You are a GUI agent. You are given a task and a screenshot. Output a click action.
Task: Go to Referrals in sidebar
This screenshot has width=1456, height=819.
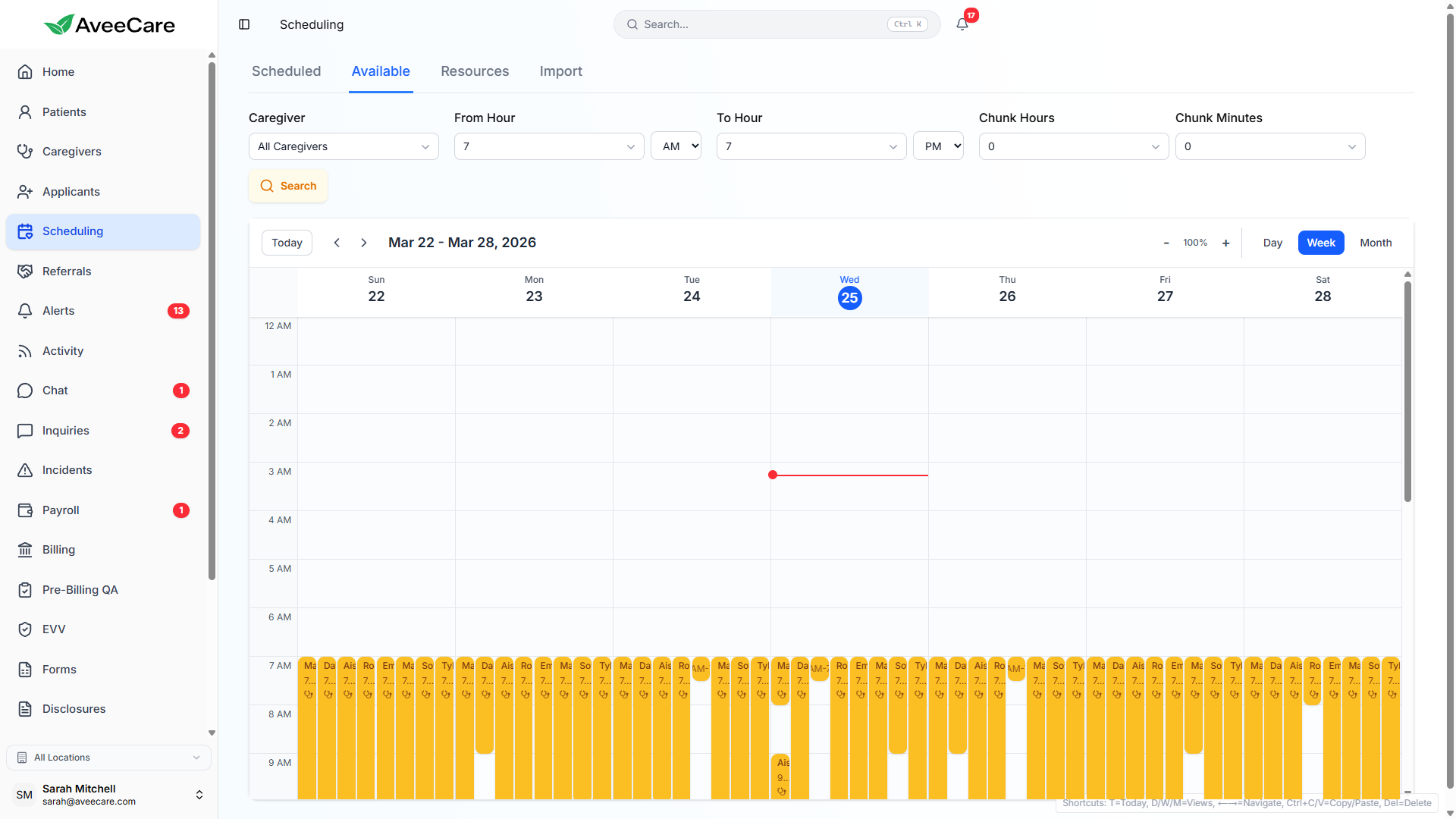click(67, 271)
